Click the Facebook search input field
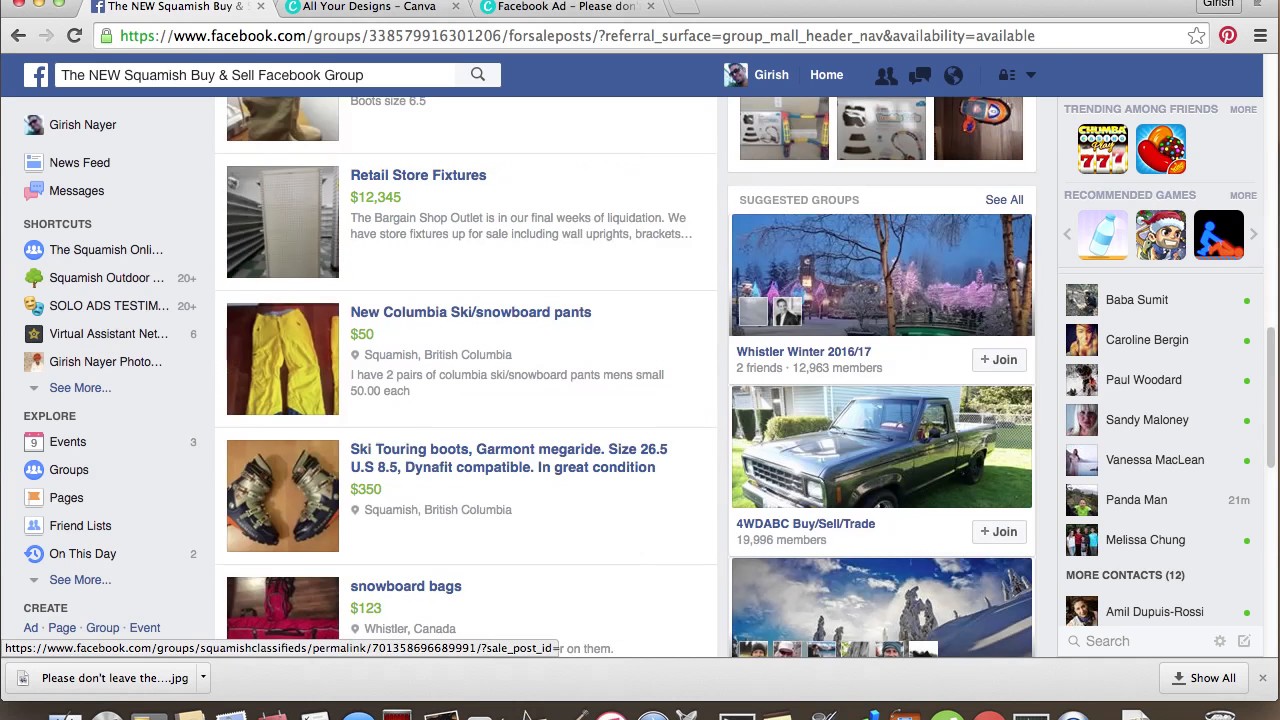This screenshot has width=1280, height=720. click(x=255, y=75)
